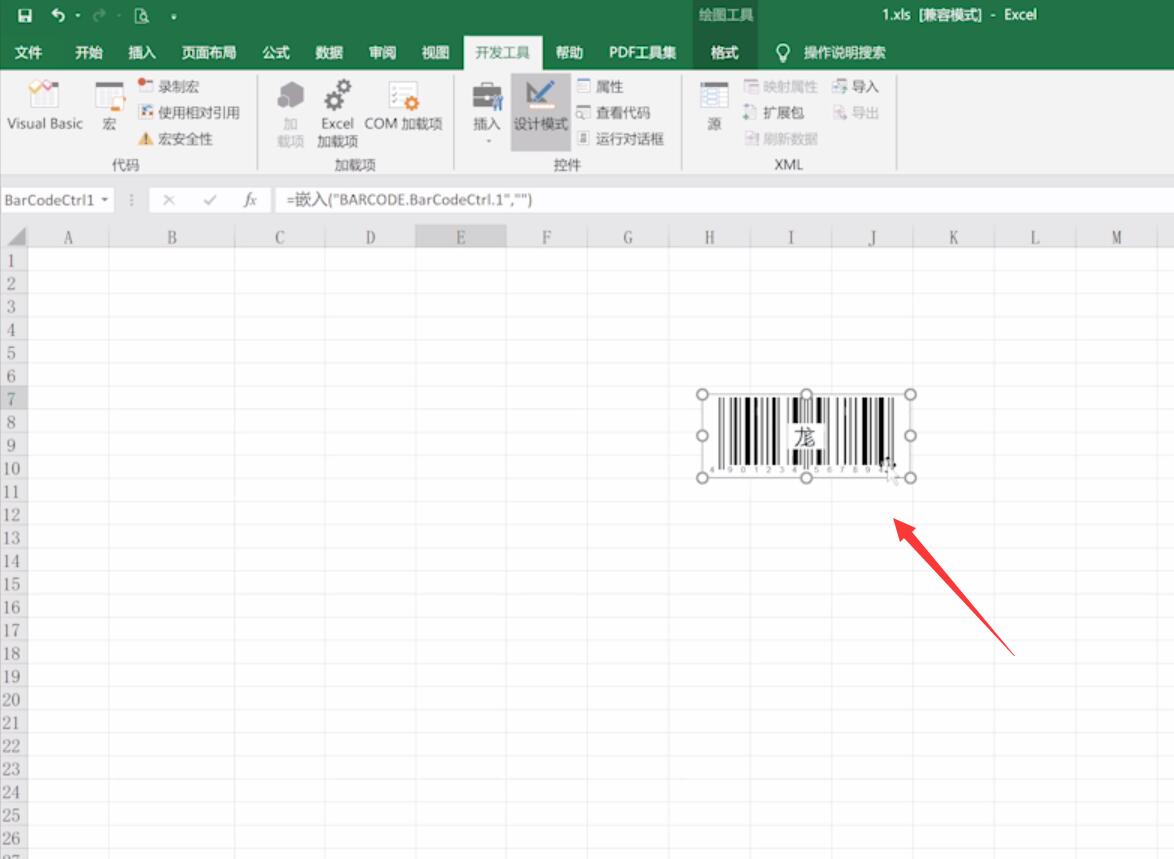The image size is (1174, 859).
Task: Toggle 使用相对引用
Action: coord(189,112)
